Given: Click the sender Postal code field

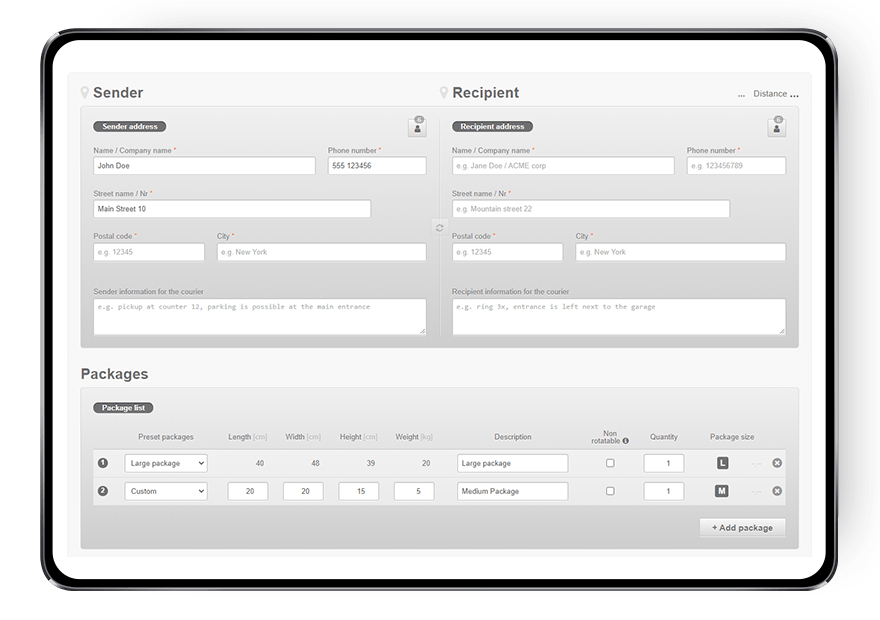Looking at the screenshot, I should [149, 252].
